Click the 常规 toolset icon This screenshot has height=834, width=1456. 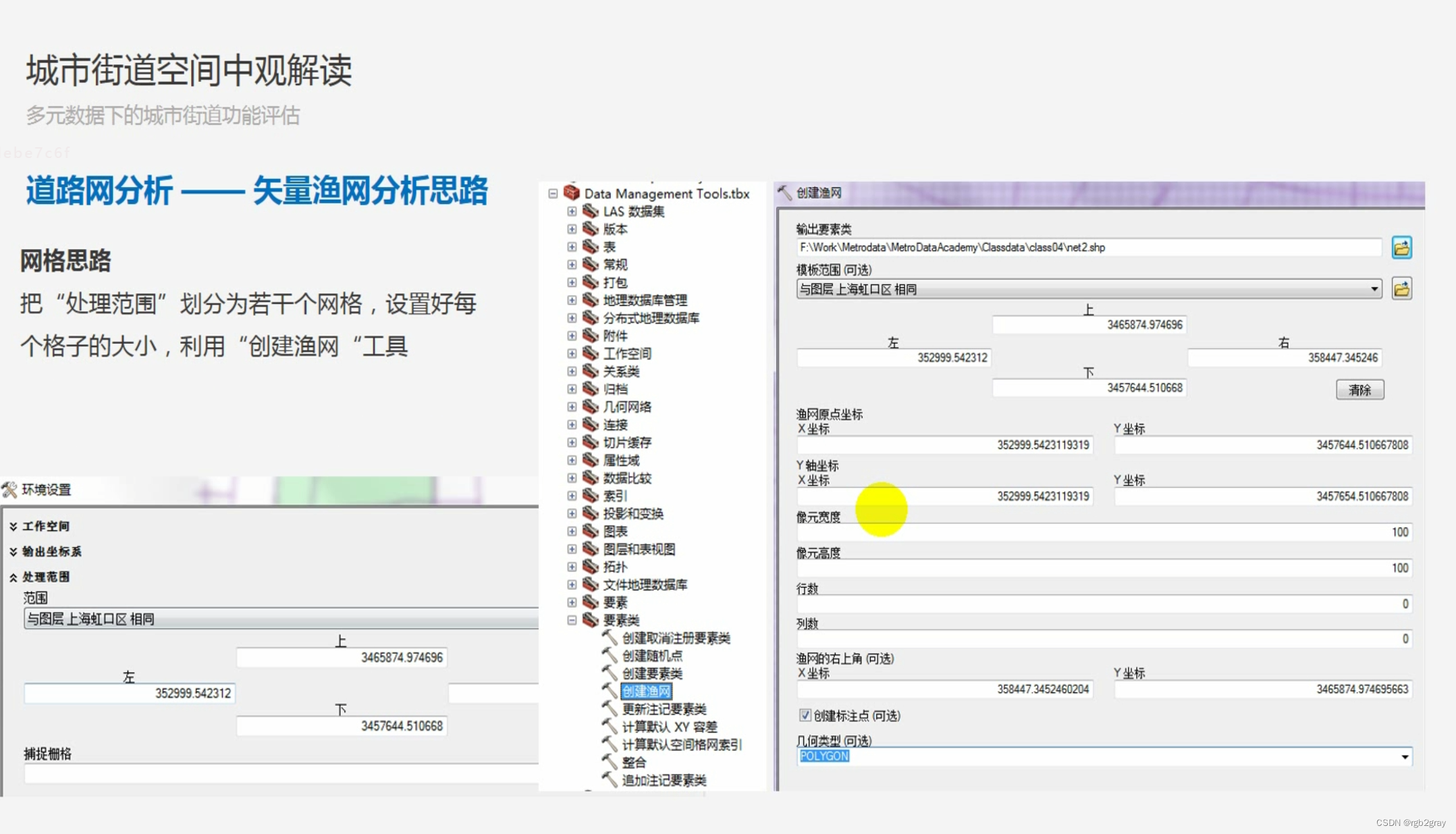(x=591, y=265)
